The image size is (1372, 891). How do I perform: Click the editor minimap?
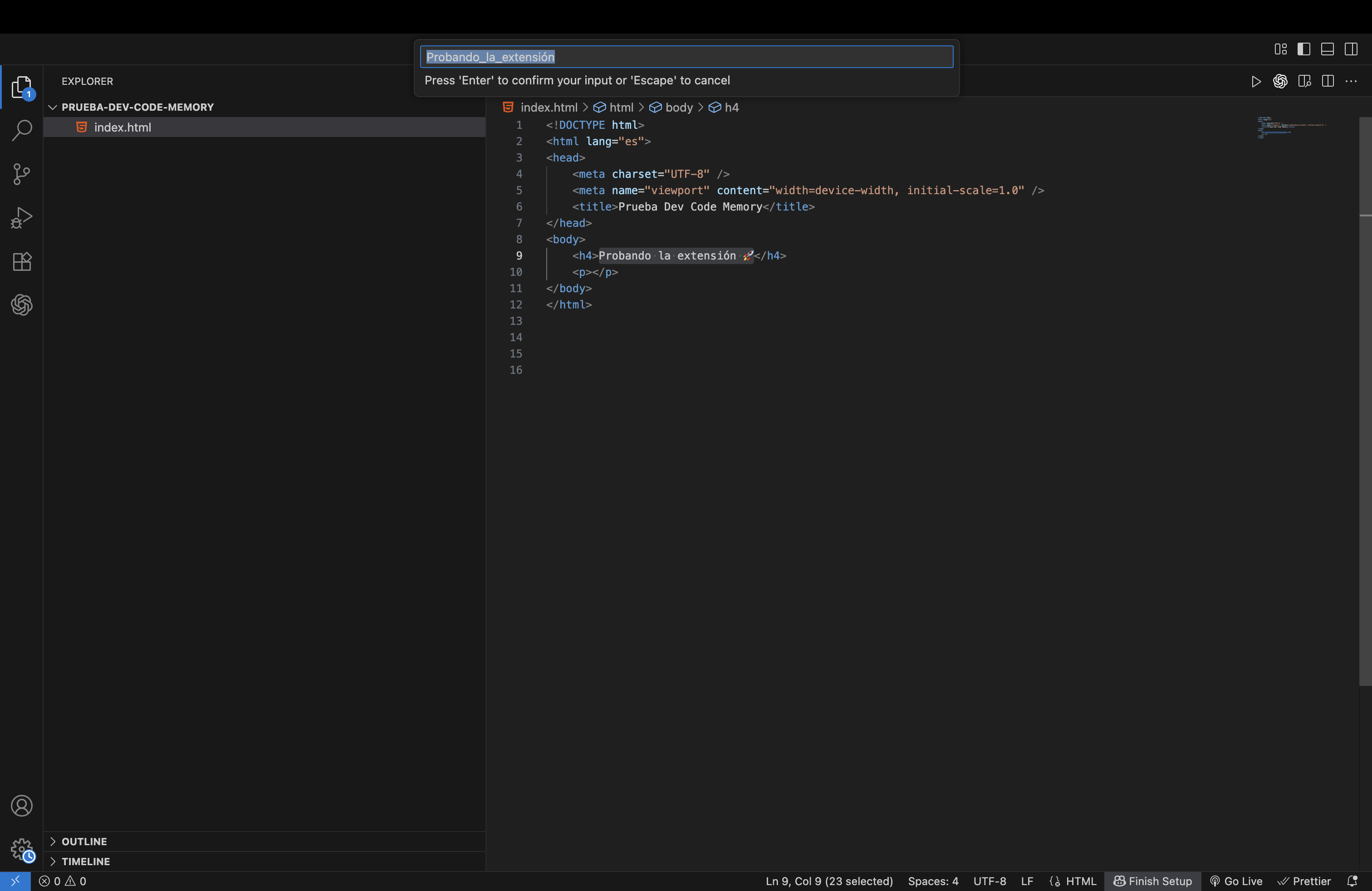click(1291, 127)
